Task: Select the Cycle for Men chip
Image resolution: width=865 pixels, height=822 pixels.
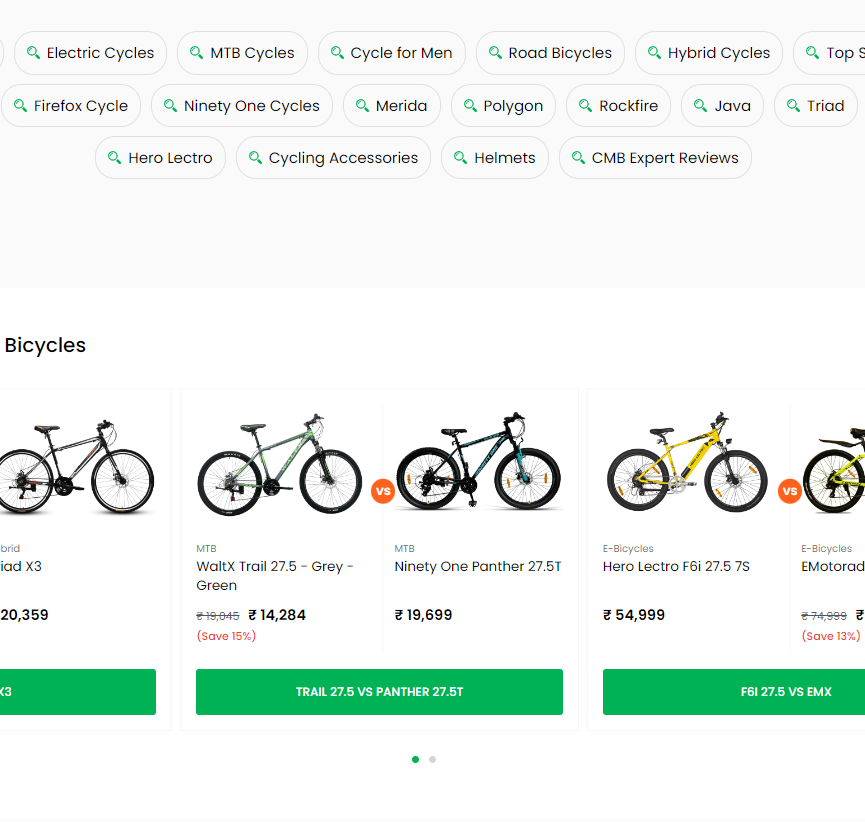Action: [392, 53]
